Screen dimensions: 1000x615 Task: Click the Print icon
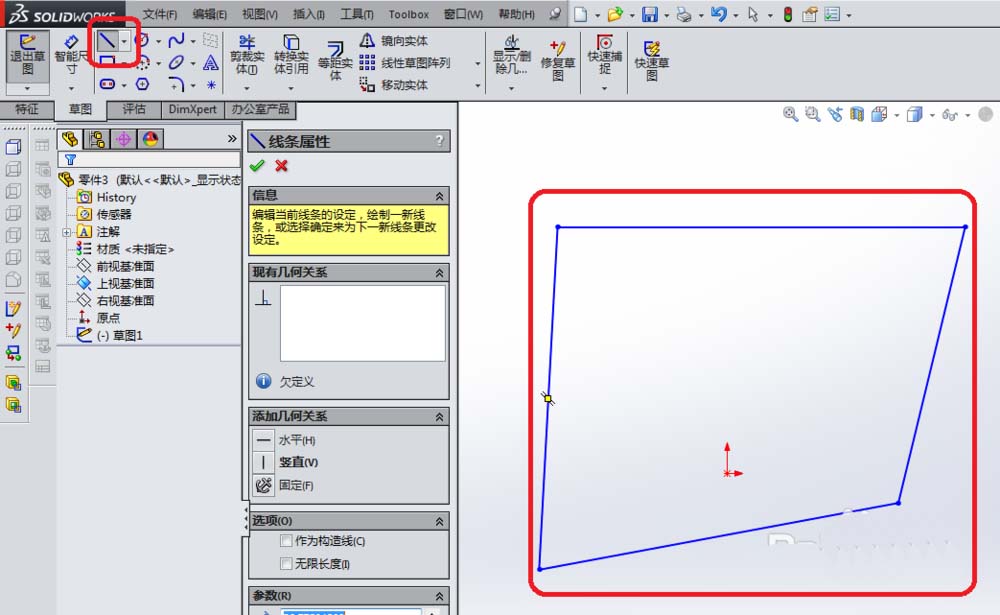pyautogui.click(x=684, y=14)
